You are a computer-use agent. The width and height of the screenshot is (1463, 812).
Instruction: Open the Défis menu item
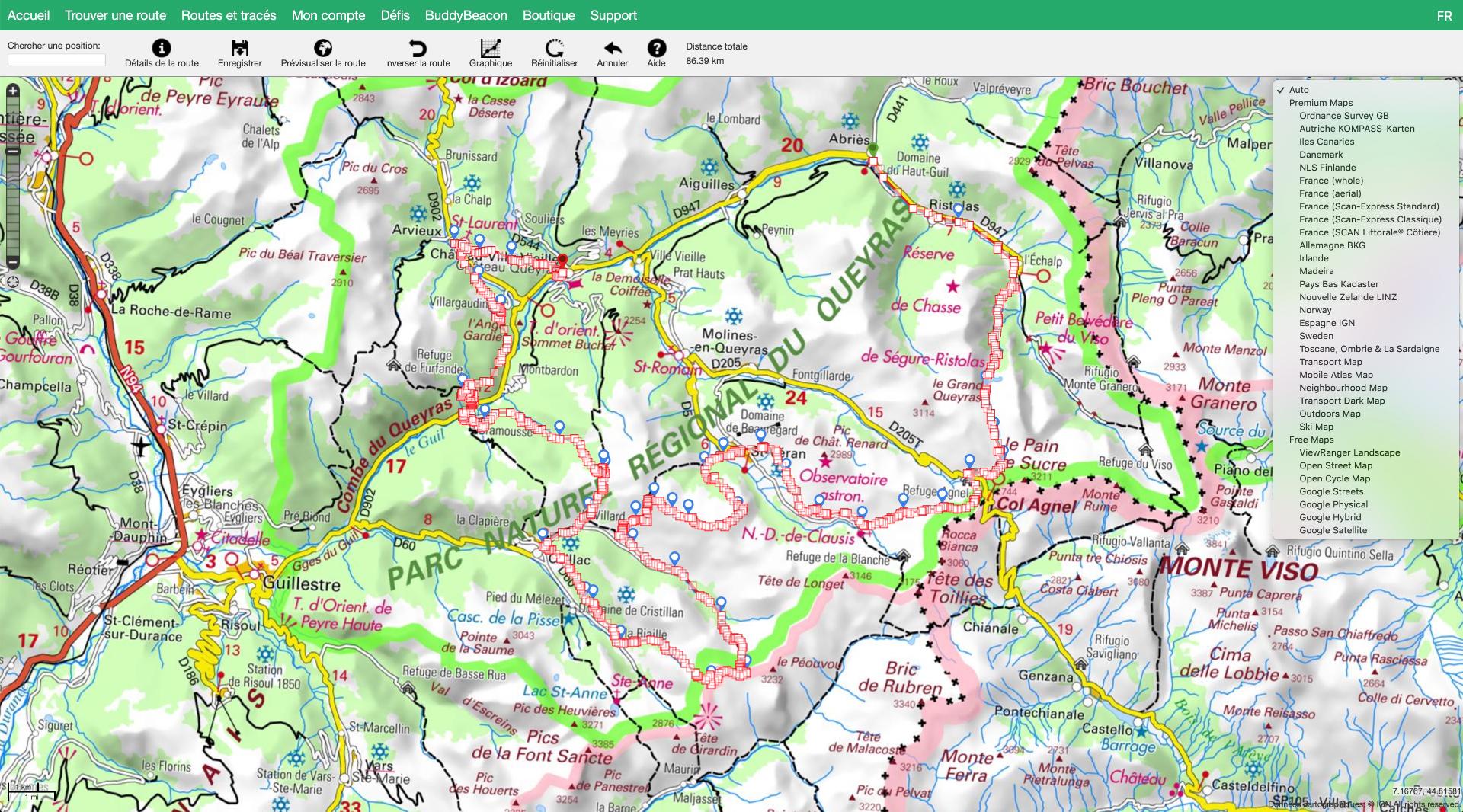(x=395, y=15)
